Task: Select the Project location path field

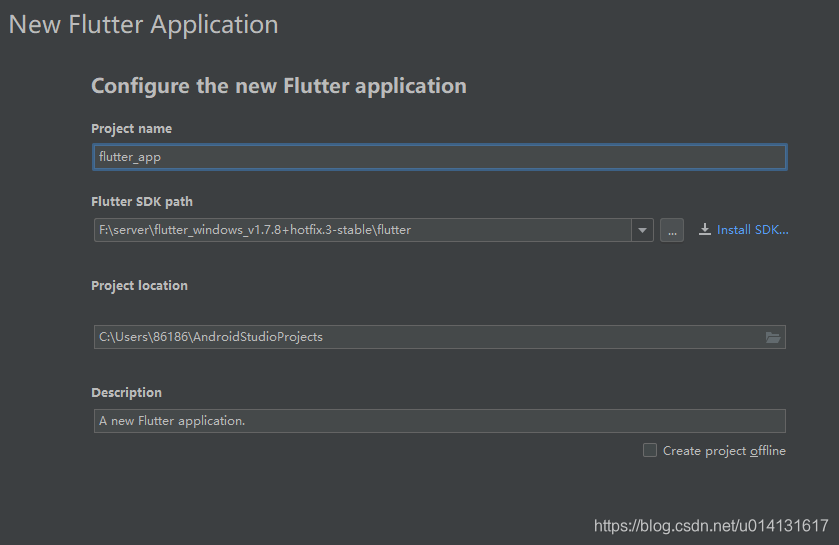Action: coord(439,337)
